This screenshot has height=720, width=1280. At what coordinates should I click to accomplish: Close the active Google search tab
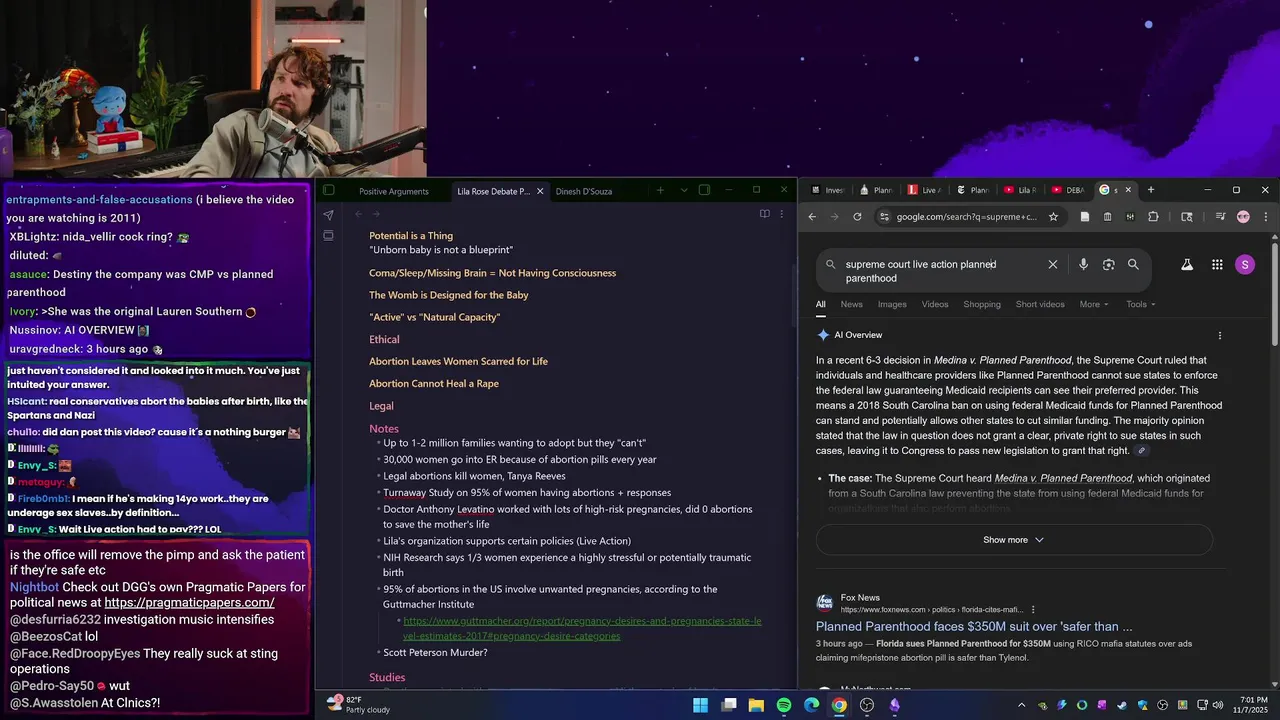[1128, 190]
